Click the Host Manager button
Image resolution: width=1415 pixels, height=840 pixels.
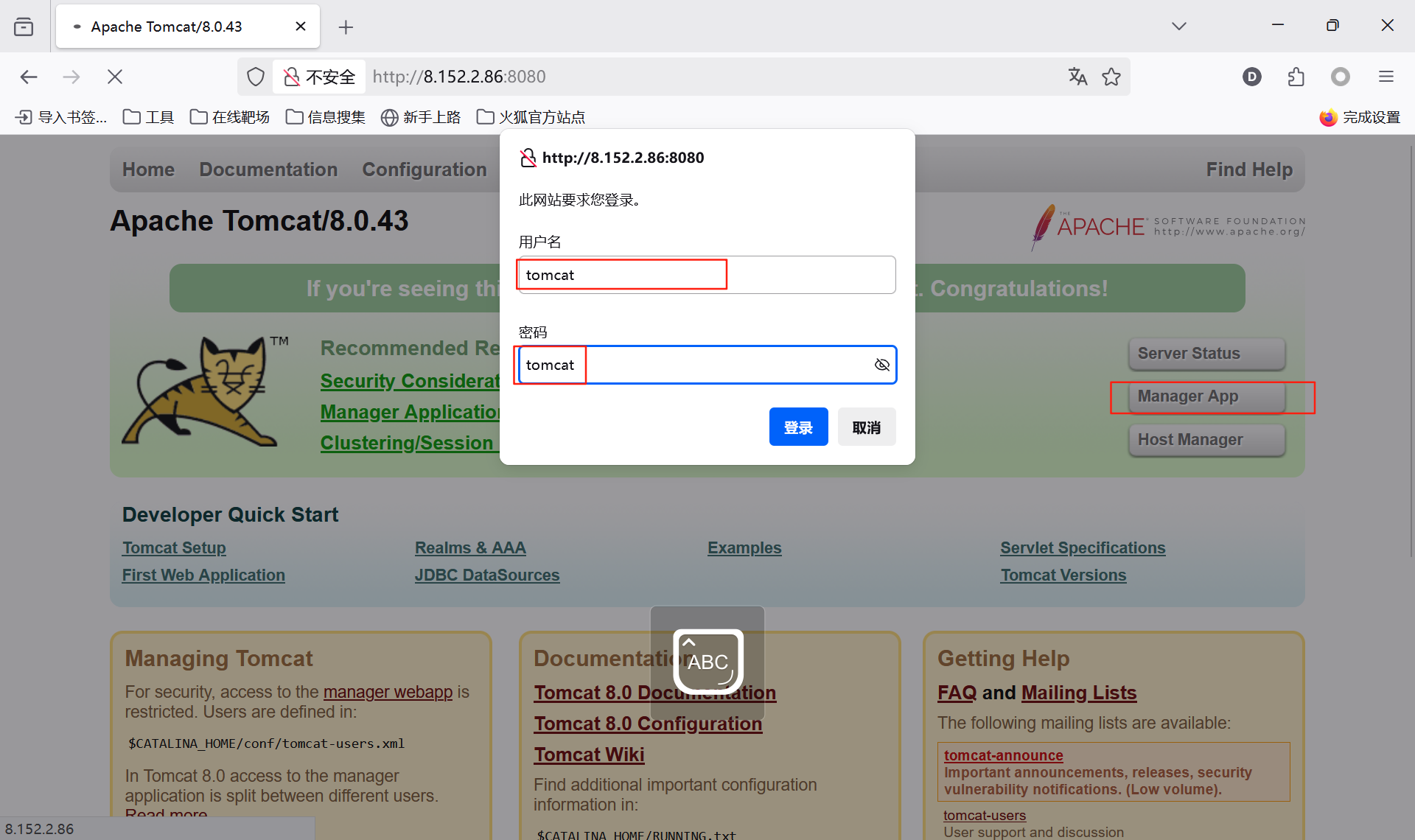click(1207, 440)
